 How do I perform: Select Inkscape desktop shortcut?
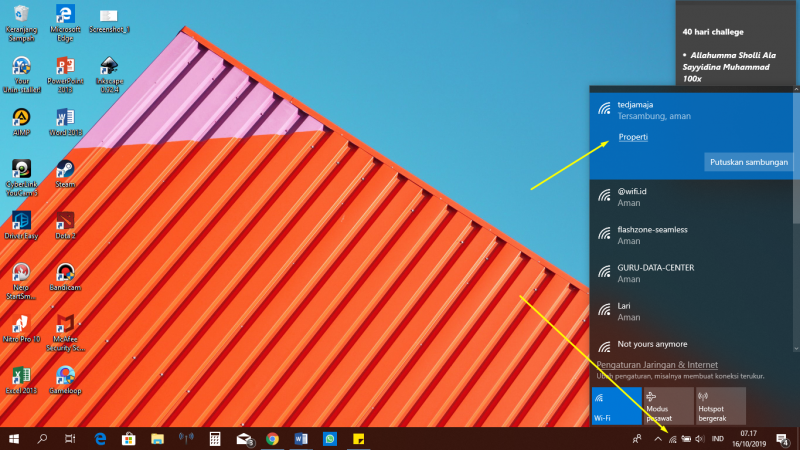point(109,74)
